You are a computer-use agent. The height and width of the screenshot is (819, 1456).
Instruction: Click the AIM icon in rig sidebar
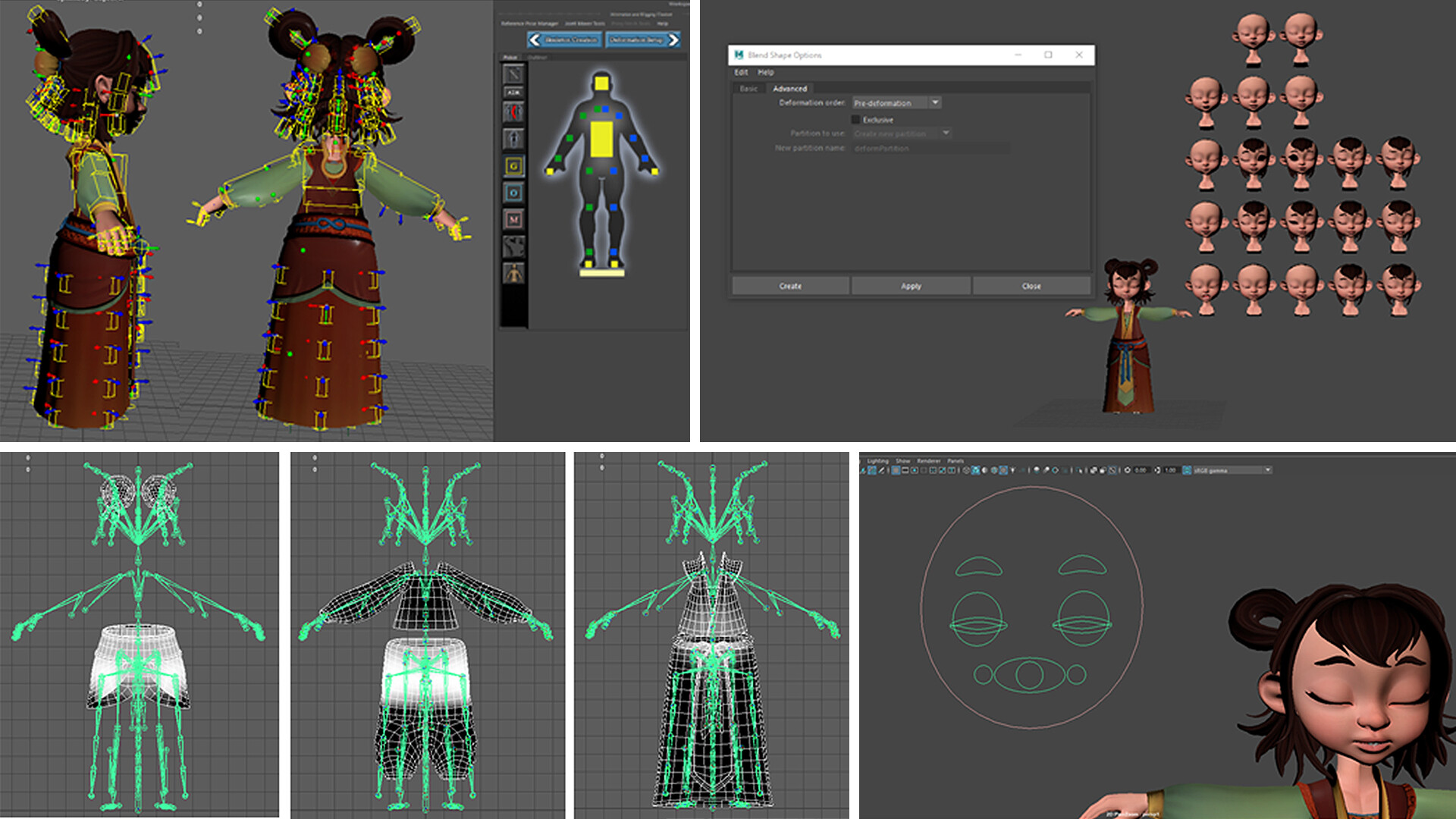pos(513,93)
